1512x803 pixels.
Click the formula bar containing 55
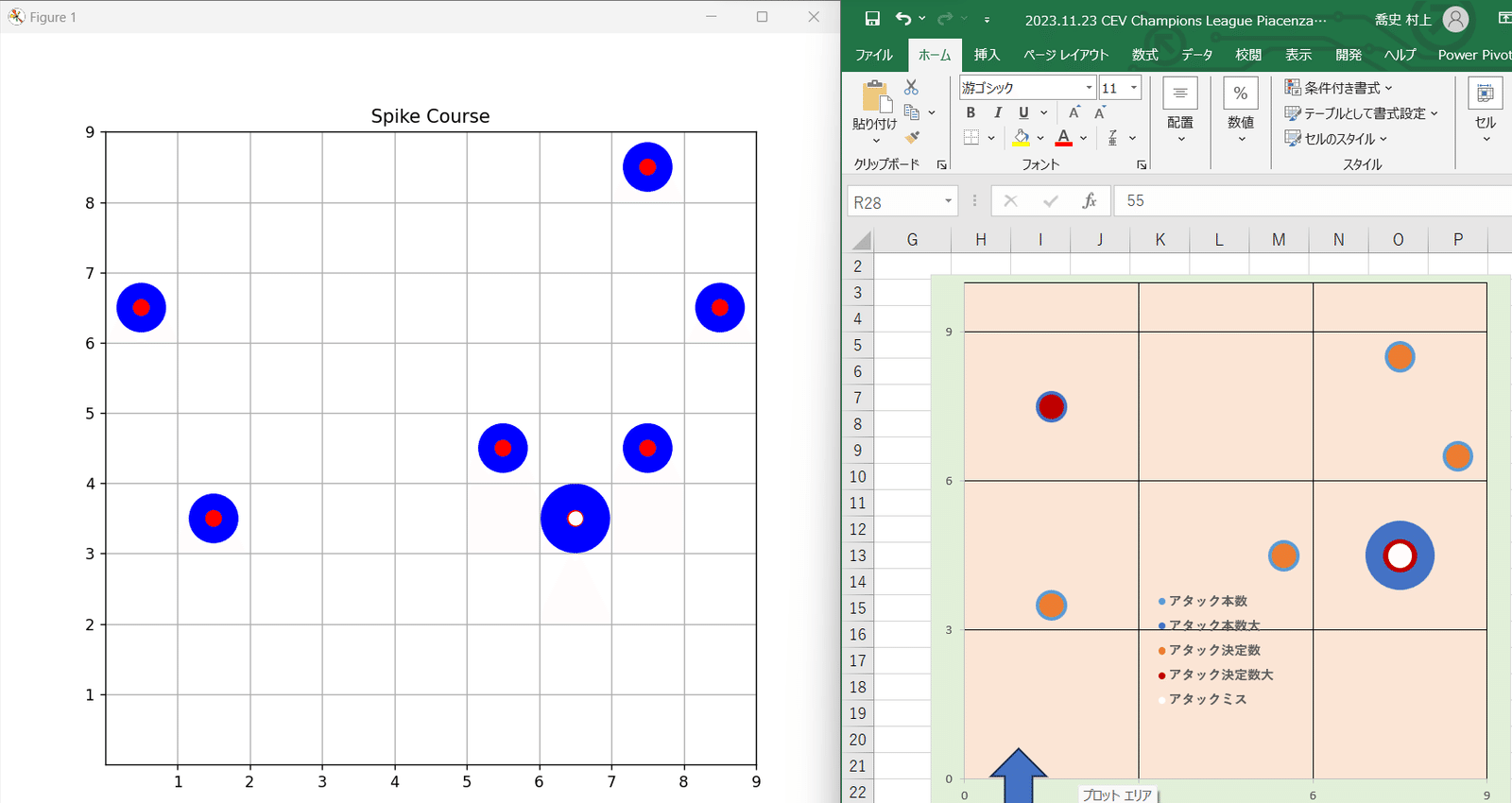pos(1314,201)
